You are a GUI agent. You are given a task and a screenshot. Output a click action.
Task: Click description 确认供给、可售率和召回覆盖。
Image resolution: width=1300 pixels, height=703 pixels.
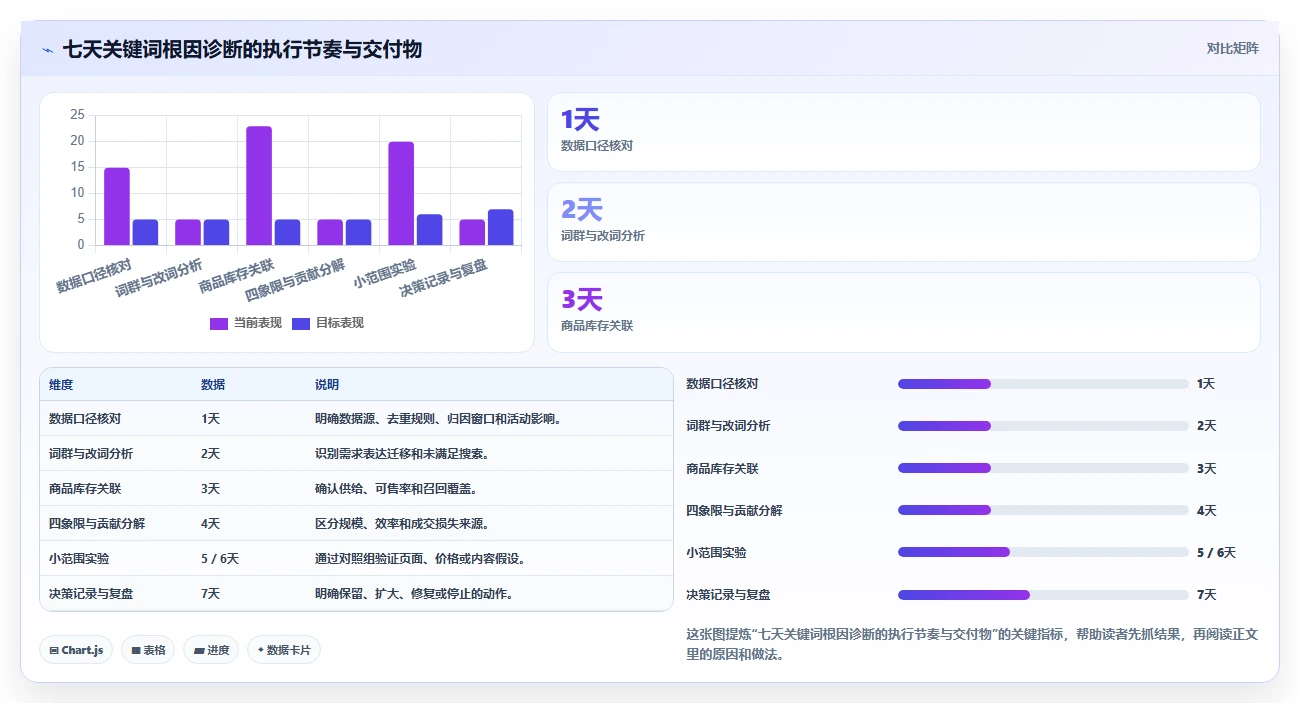(x=396, y=489)
